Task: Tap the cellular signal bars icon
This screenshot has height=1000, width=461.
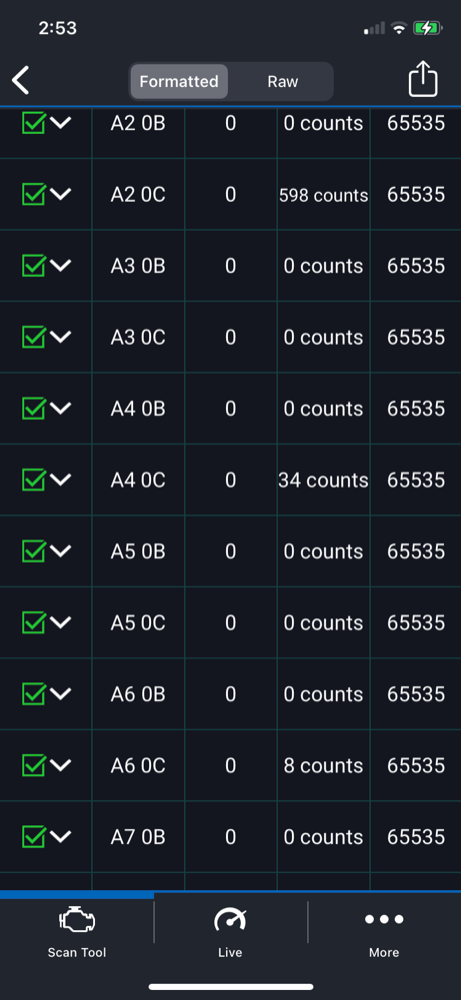Action: click(x=374, y=28)
